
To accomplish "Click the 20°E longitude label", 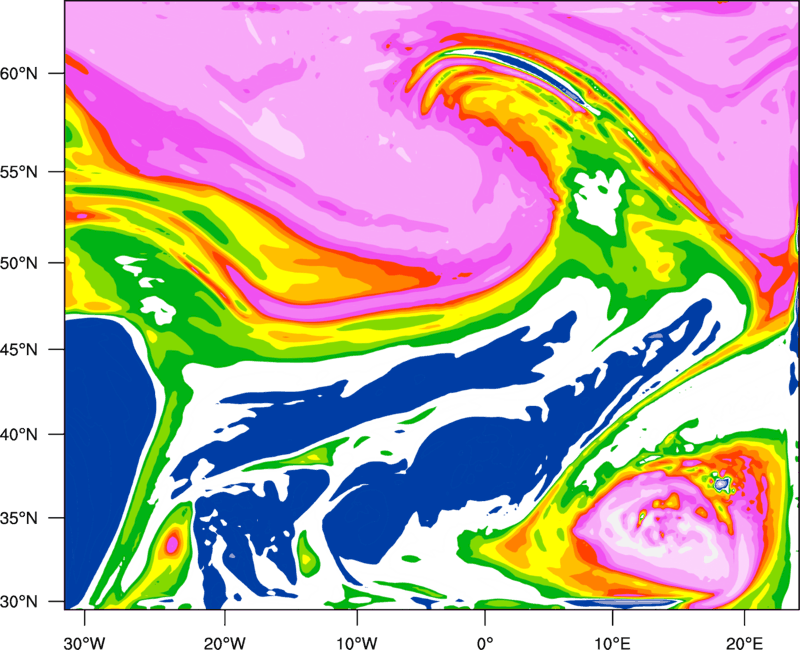I will (744, 643).
